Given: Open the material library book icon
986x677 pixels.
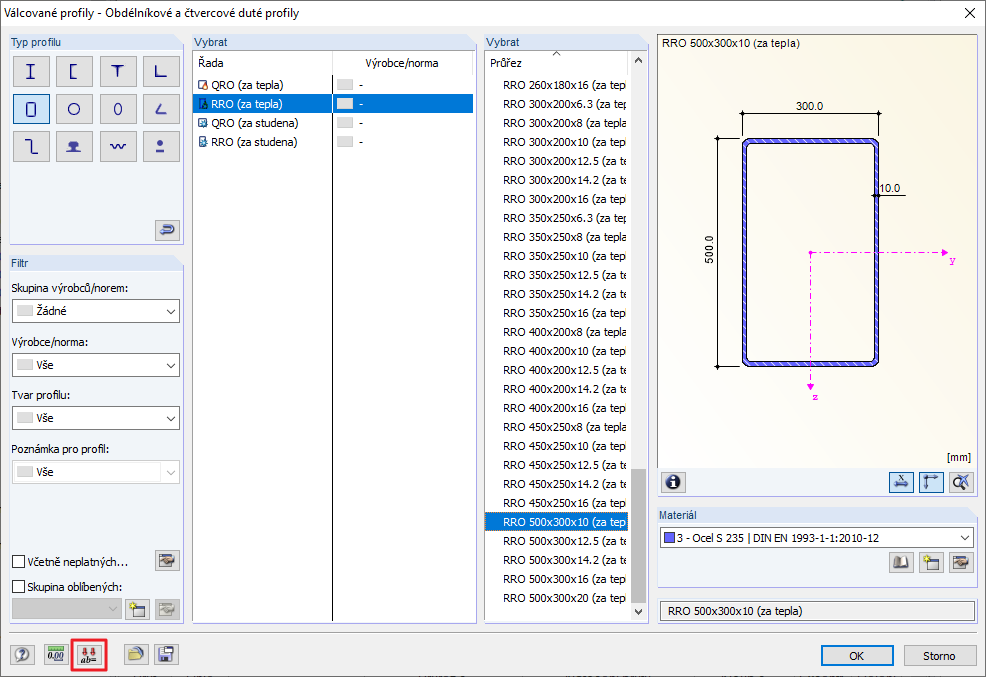Looking at the screenshot, I should tap(901, 562).
